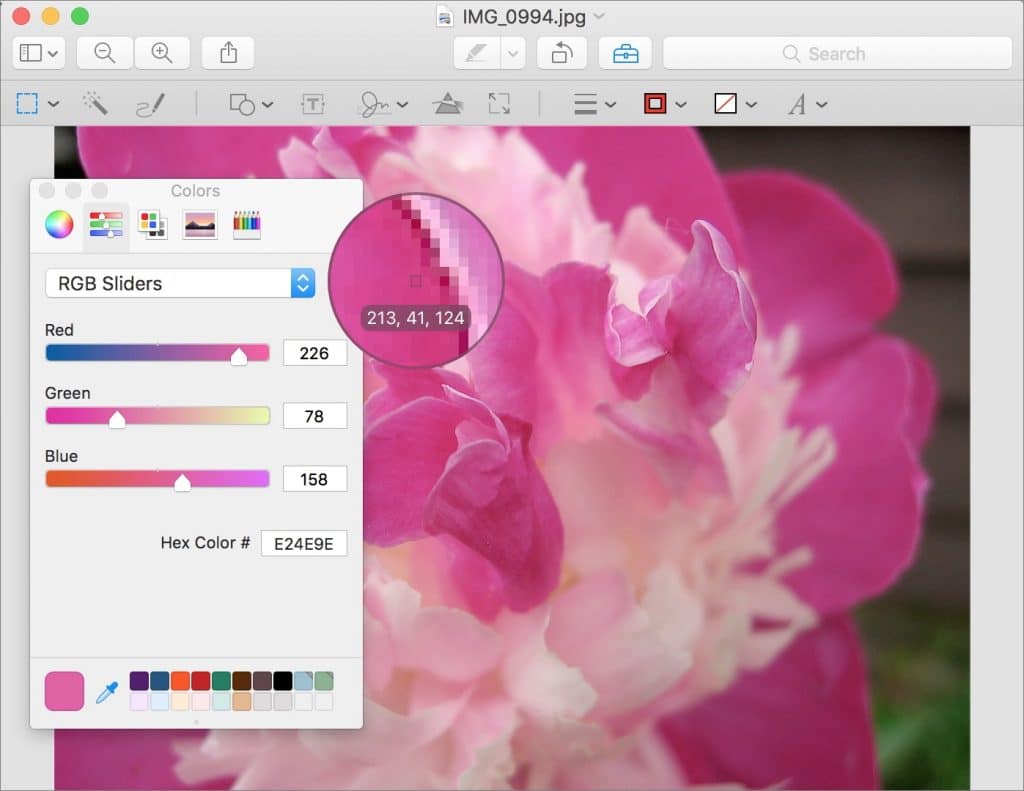Image resolution: width=1024 pixels, height=791 pixels.
Task: Click the Hex Color input field
Action: [303, 543]
